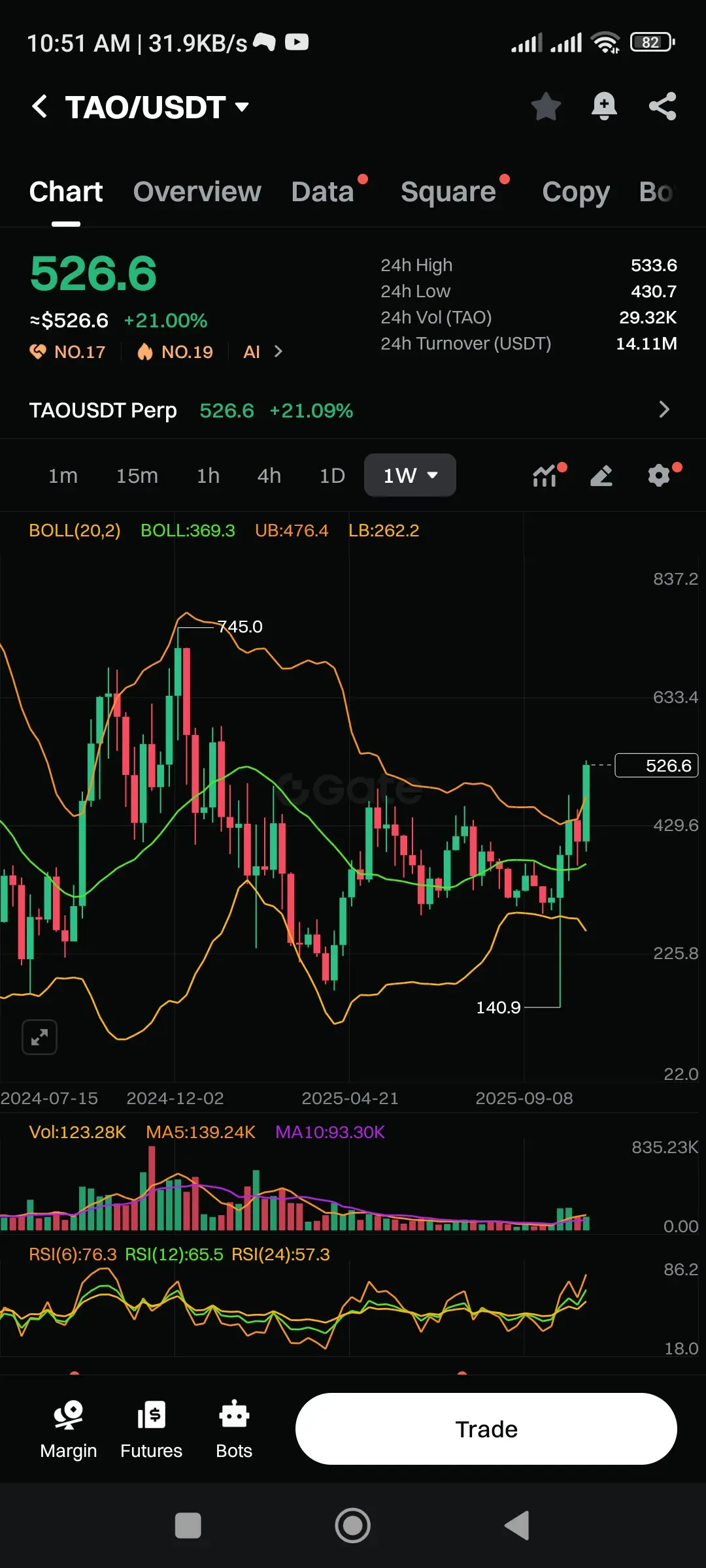Image resolution: width=706 pixels, height=1568 pixels.
Task: Tap Android recent apps square button
Action: (x=188, y=1526)
